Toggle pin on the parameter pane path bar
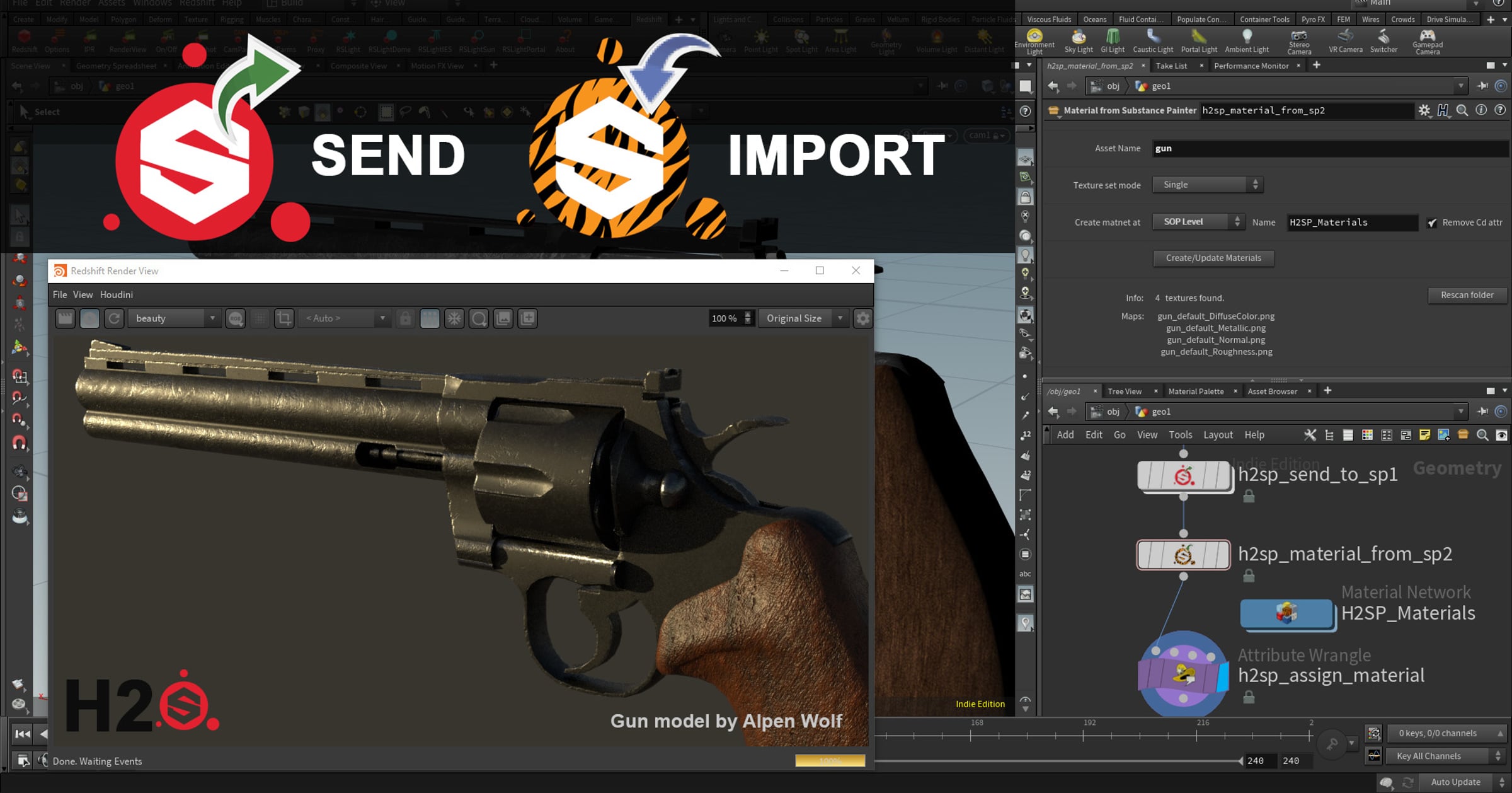 [1482, 86]
